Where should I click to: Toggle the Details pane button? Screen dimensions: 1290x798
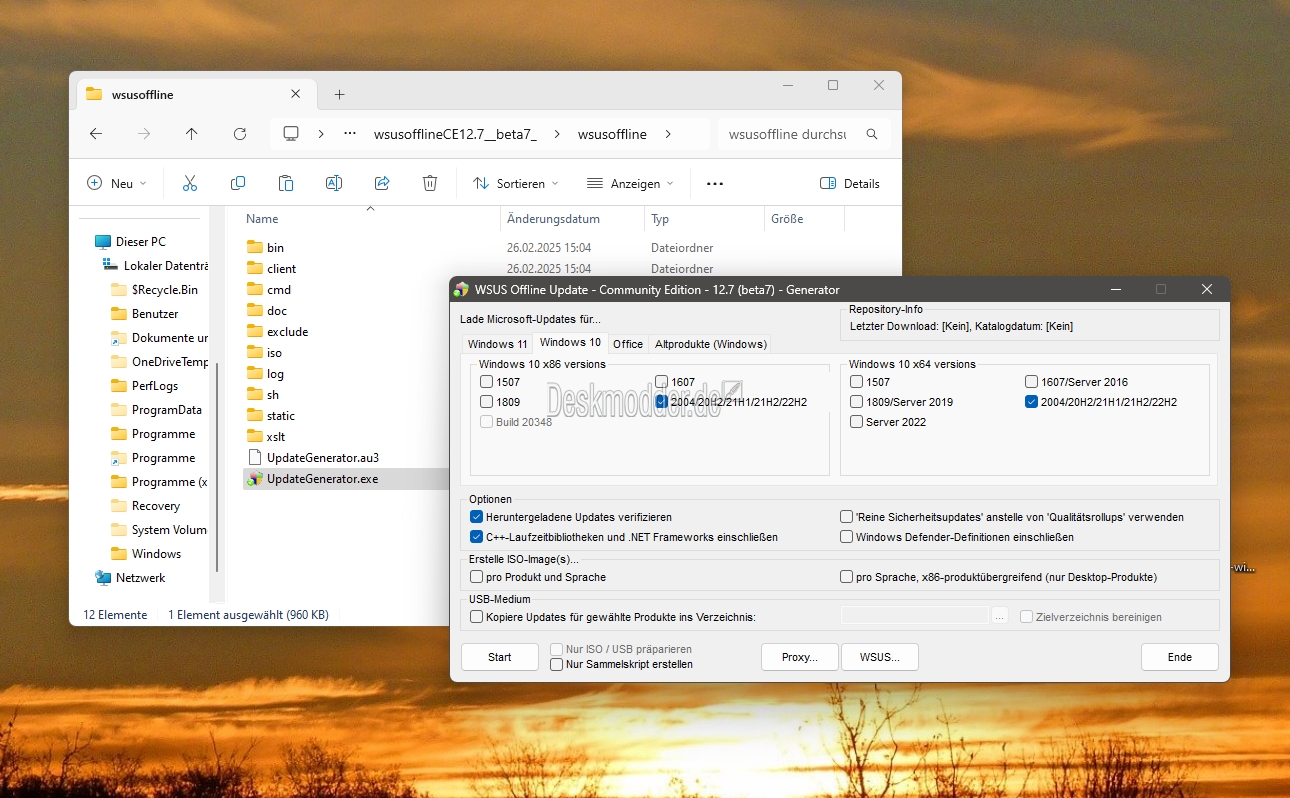click(849, 183)
